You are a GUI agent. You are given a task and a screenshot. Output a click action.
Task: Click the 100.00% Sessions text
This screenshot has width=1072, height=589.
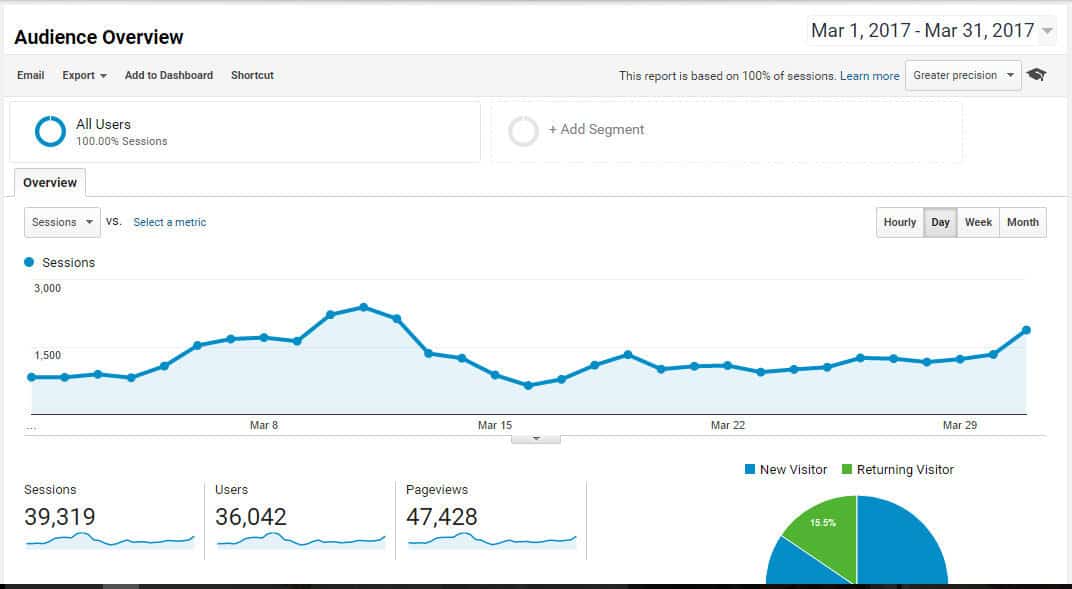[122, 141]
